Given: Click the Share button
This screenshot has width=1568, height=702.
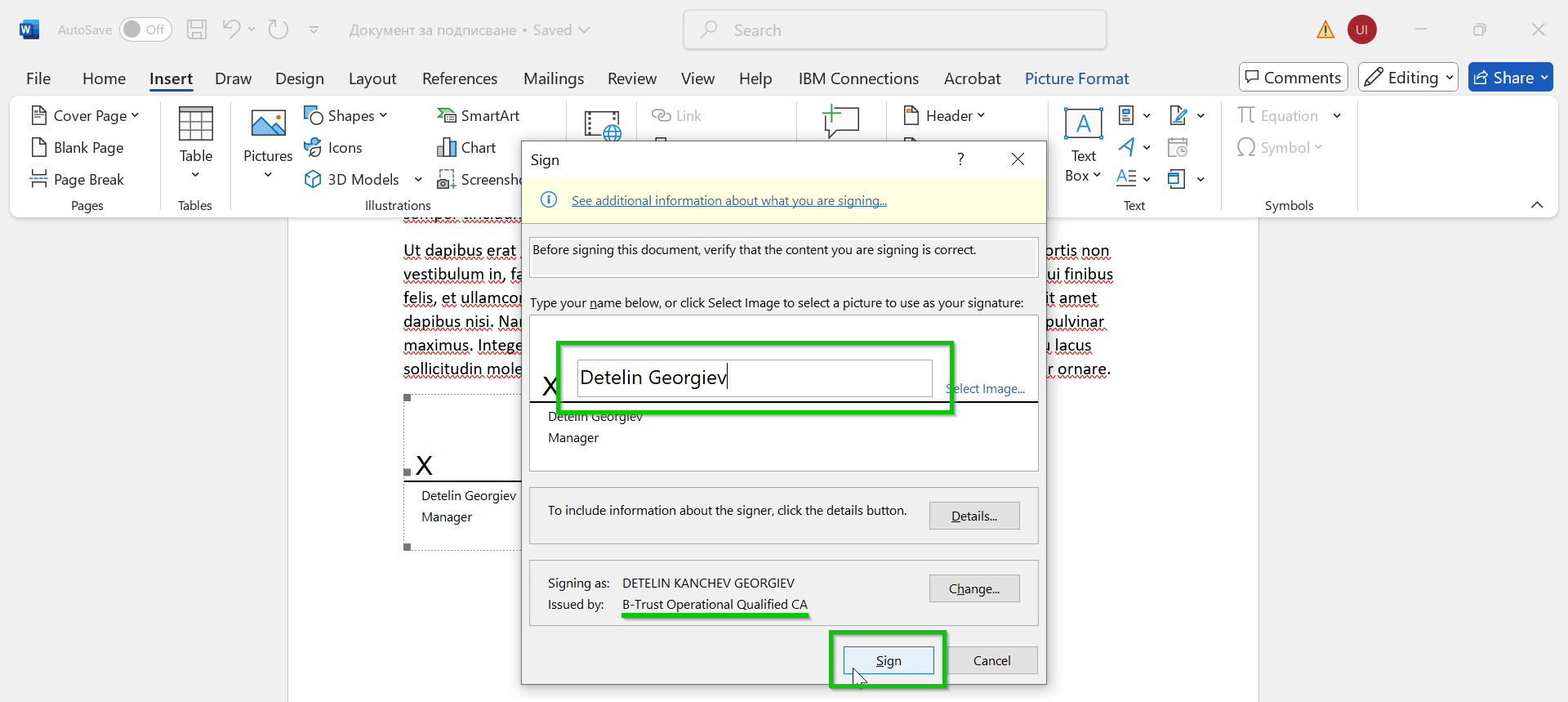Looking at the screenshot, I should point(1510,78).
